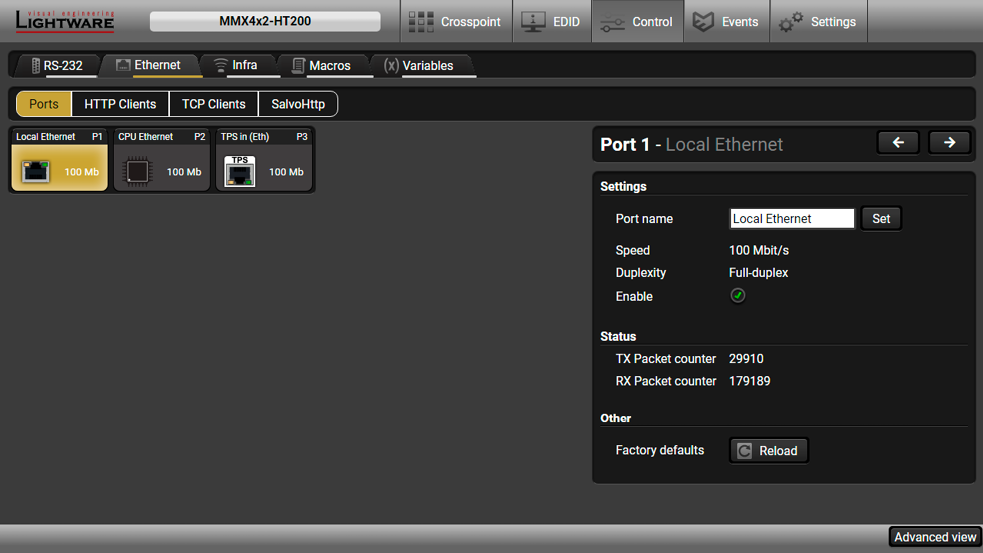This screenshot has height=553, width=983.
Task: Click the Ethernet subtab port icon
Action: 123,65
